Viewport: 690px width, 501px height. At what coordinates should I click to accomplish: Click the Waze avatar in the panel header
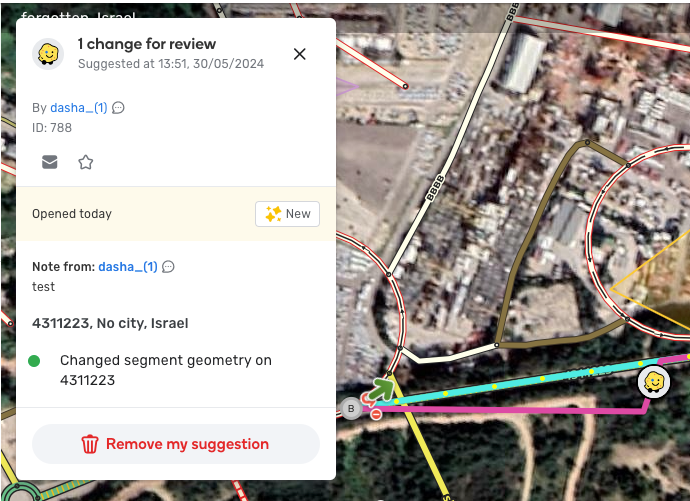[48, 54]
